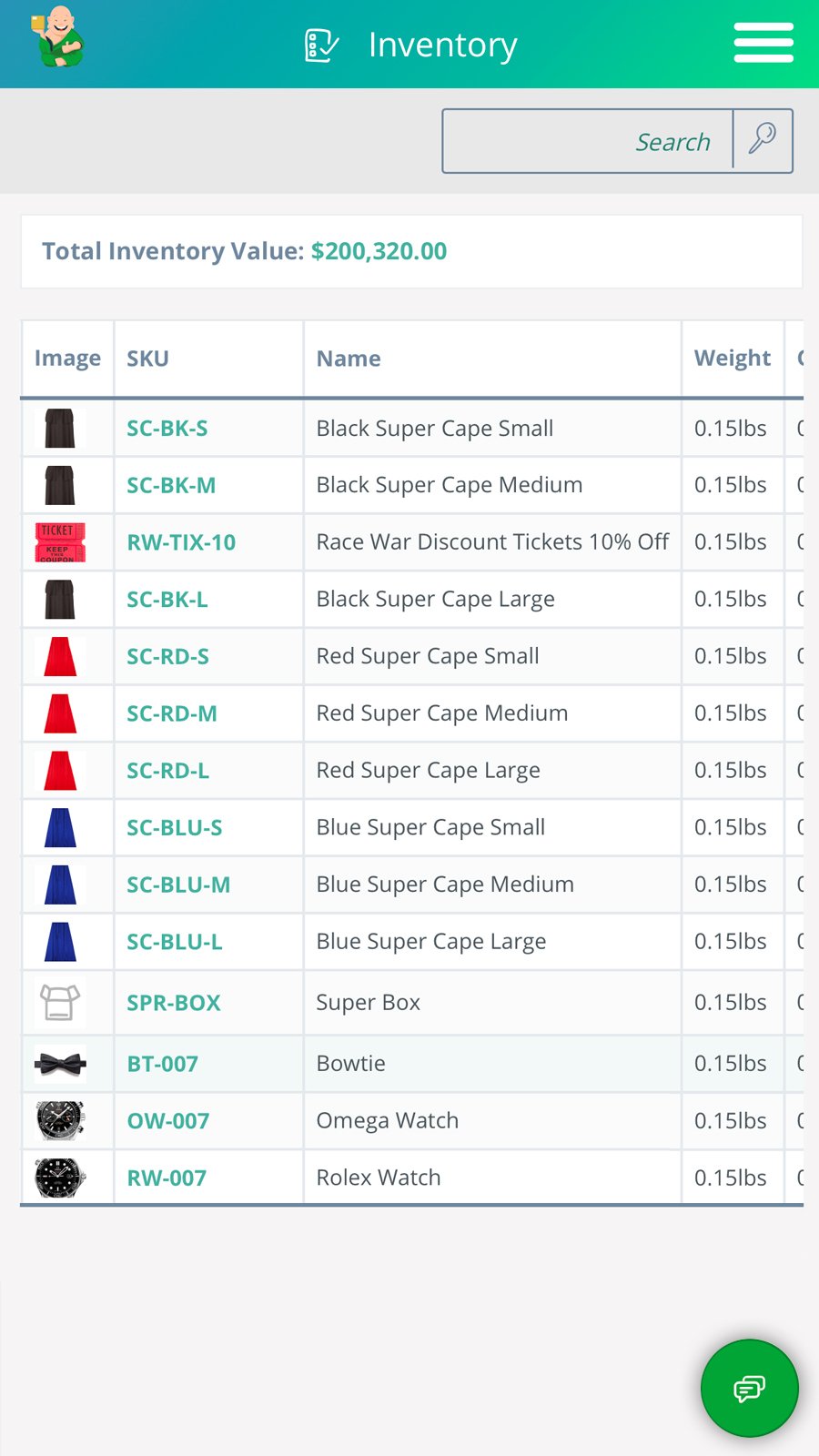
Task: Open the RW-007 Rolex Watch link
Action: pyautogui.click(x=165, y=1177)
